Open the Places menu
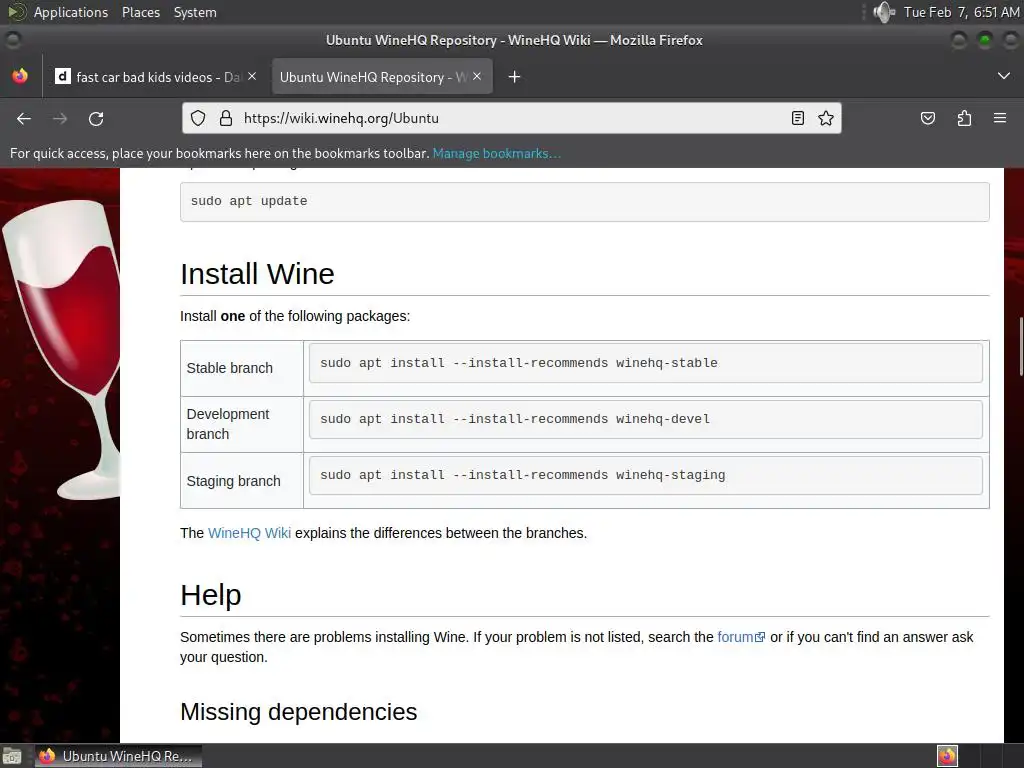The image size is (1024, 768). click(141, 12)
